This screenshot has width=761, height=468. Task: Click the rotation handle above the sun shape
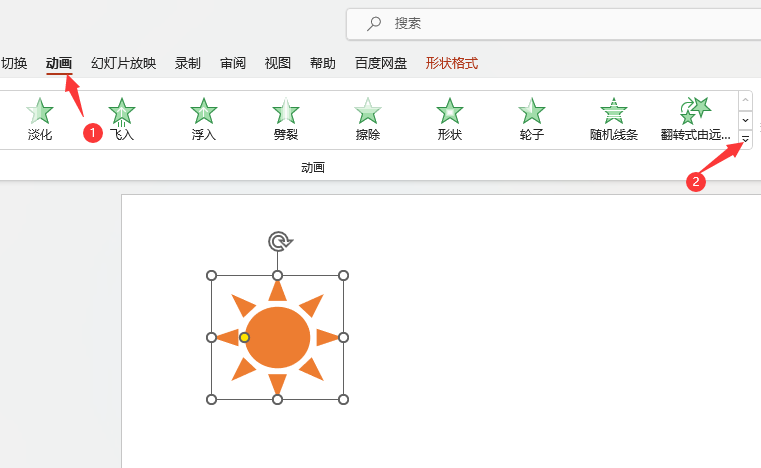point(279,241)
